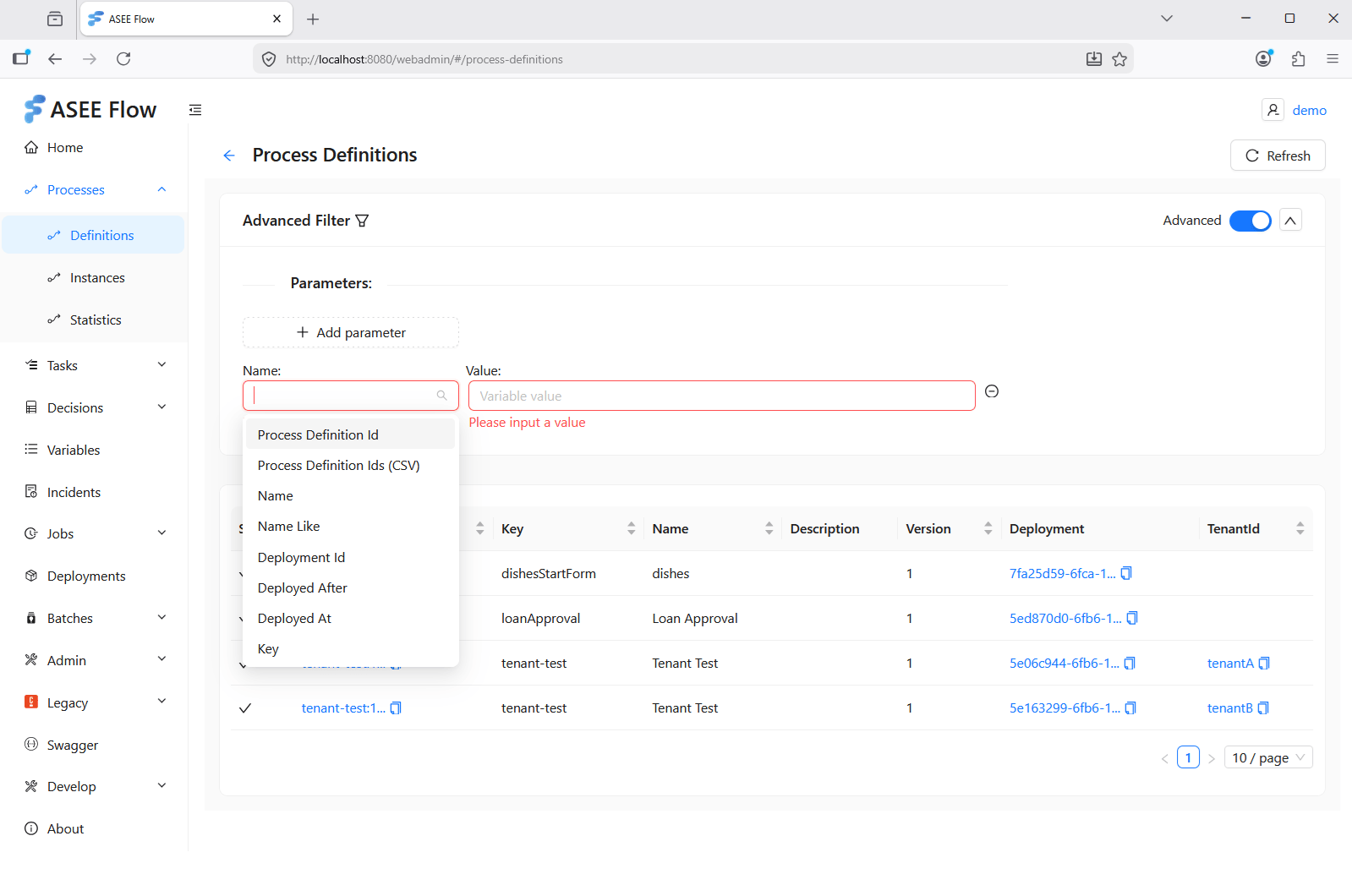This screenshot has height=896, width=1352.
Task: Click the back arrow beside Process Definitions
Action: click(229, 156)
